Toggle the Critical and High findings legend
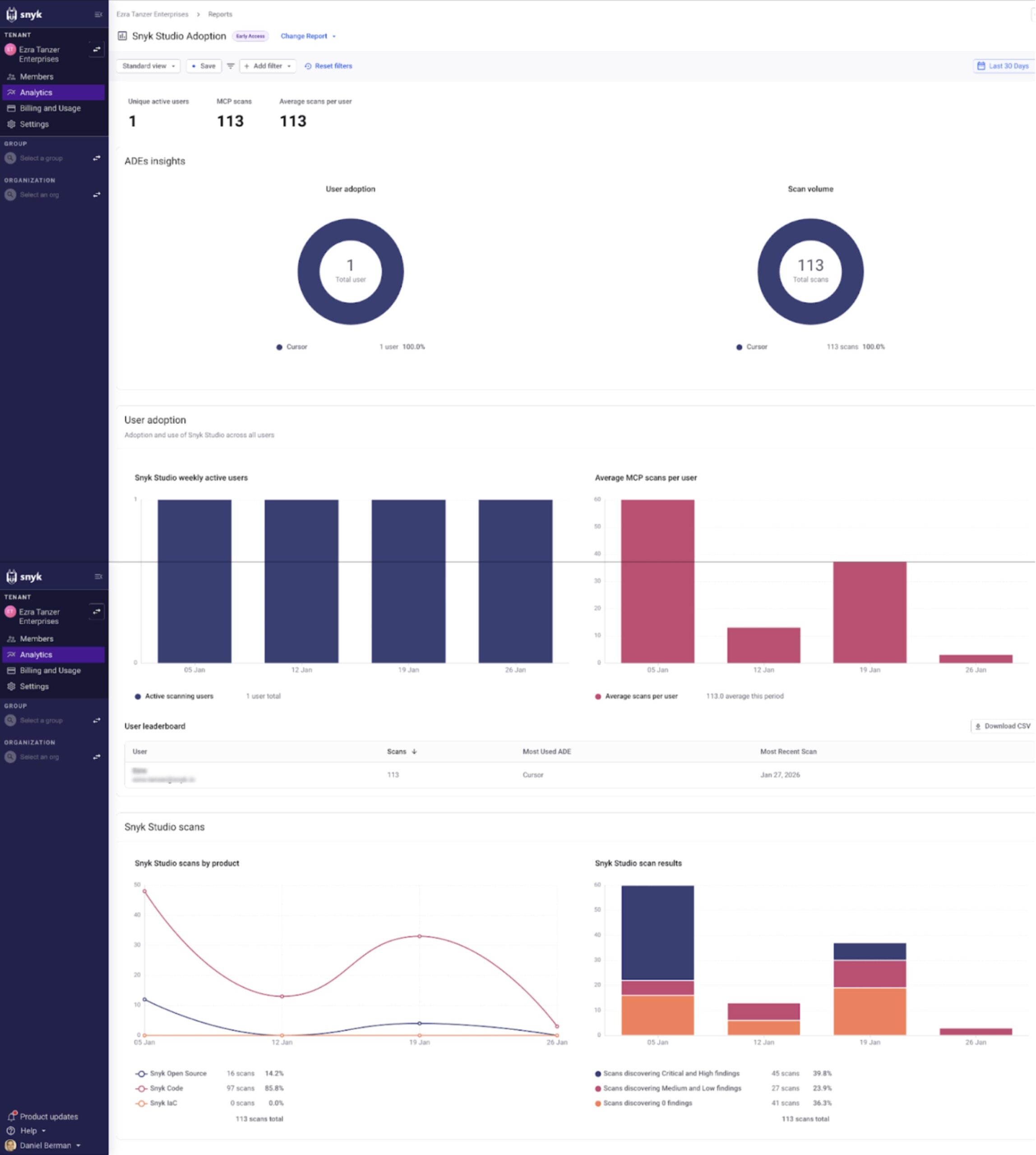1036x1155 pixels. (667, 1074)
